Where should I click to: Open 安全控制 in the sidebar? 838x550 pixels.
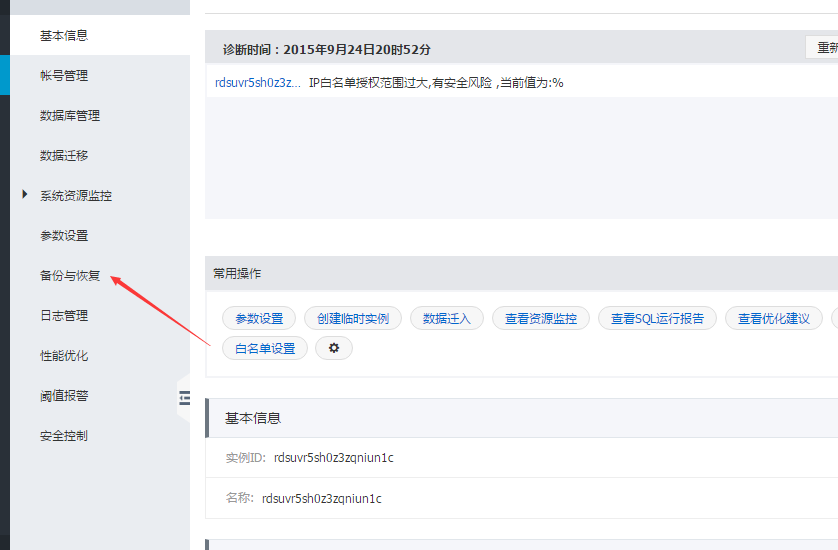[x=64, y=436]
